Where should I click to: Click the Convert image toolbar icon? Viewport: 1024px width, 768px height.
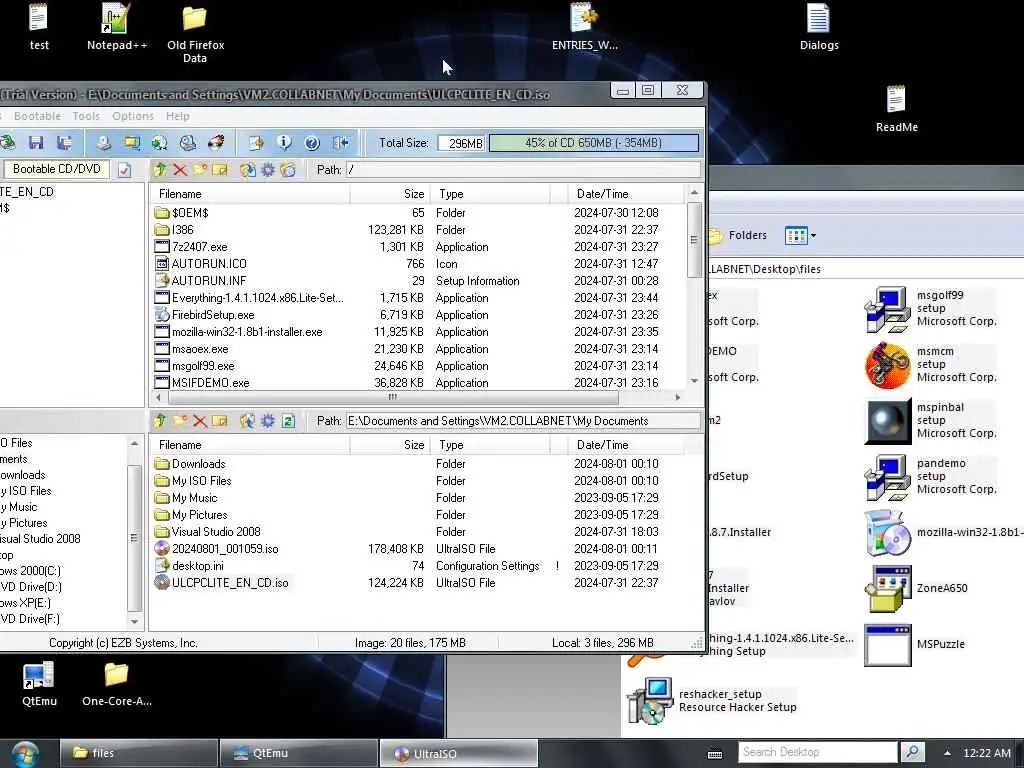[159, 143]
